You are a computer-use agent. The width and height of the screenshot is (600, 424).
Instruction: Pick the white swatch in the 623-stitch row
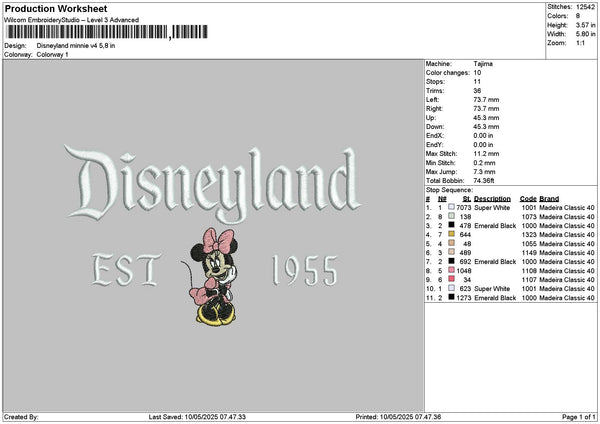pyautogui.click(x=452, y=288)
